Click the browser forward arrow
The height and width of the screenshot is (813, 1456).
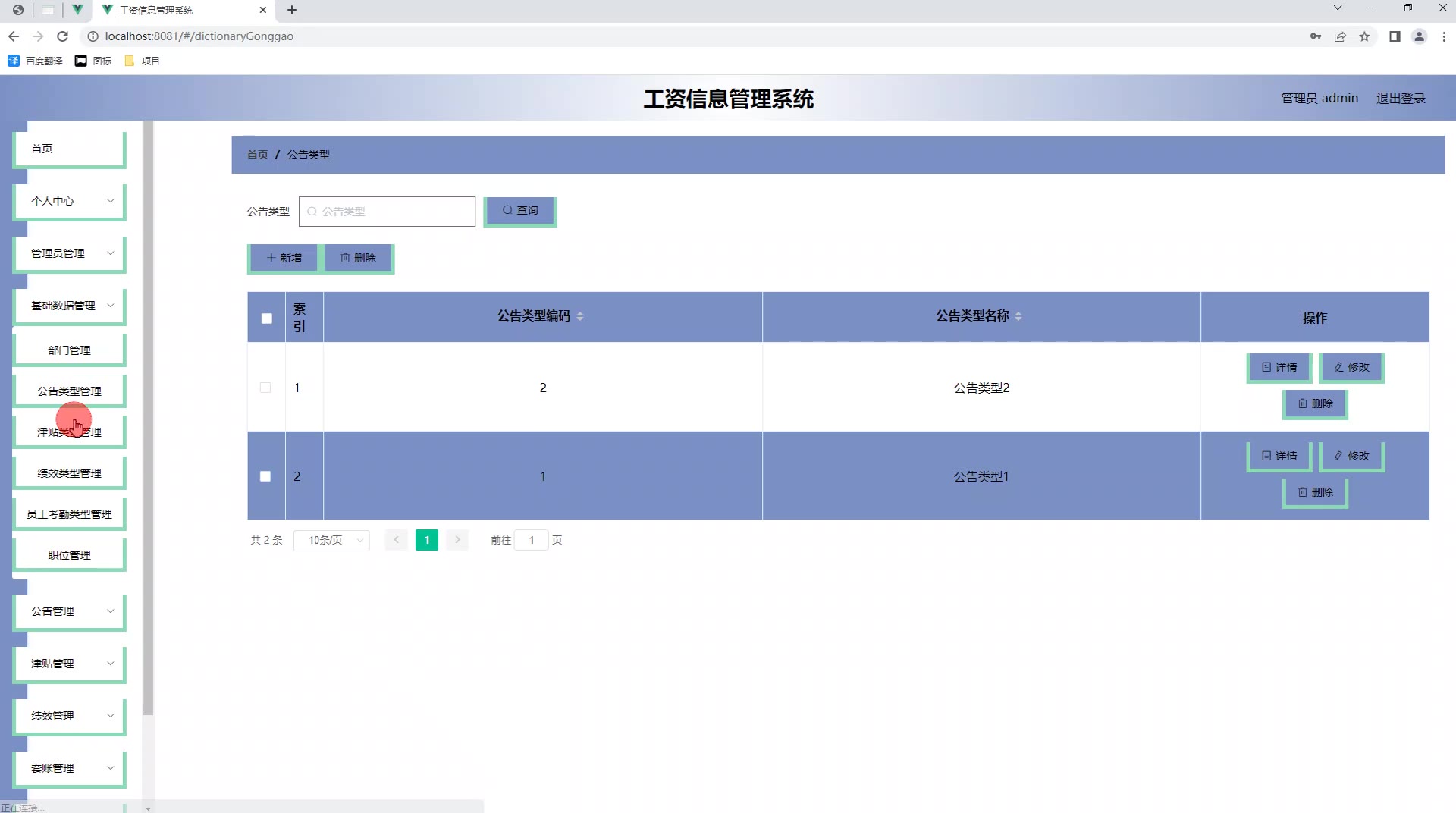click(38, 36)
